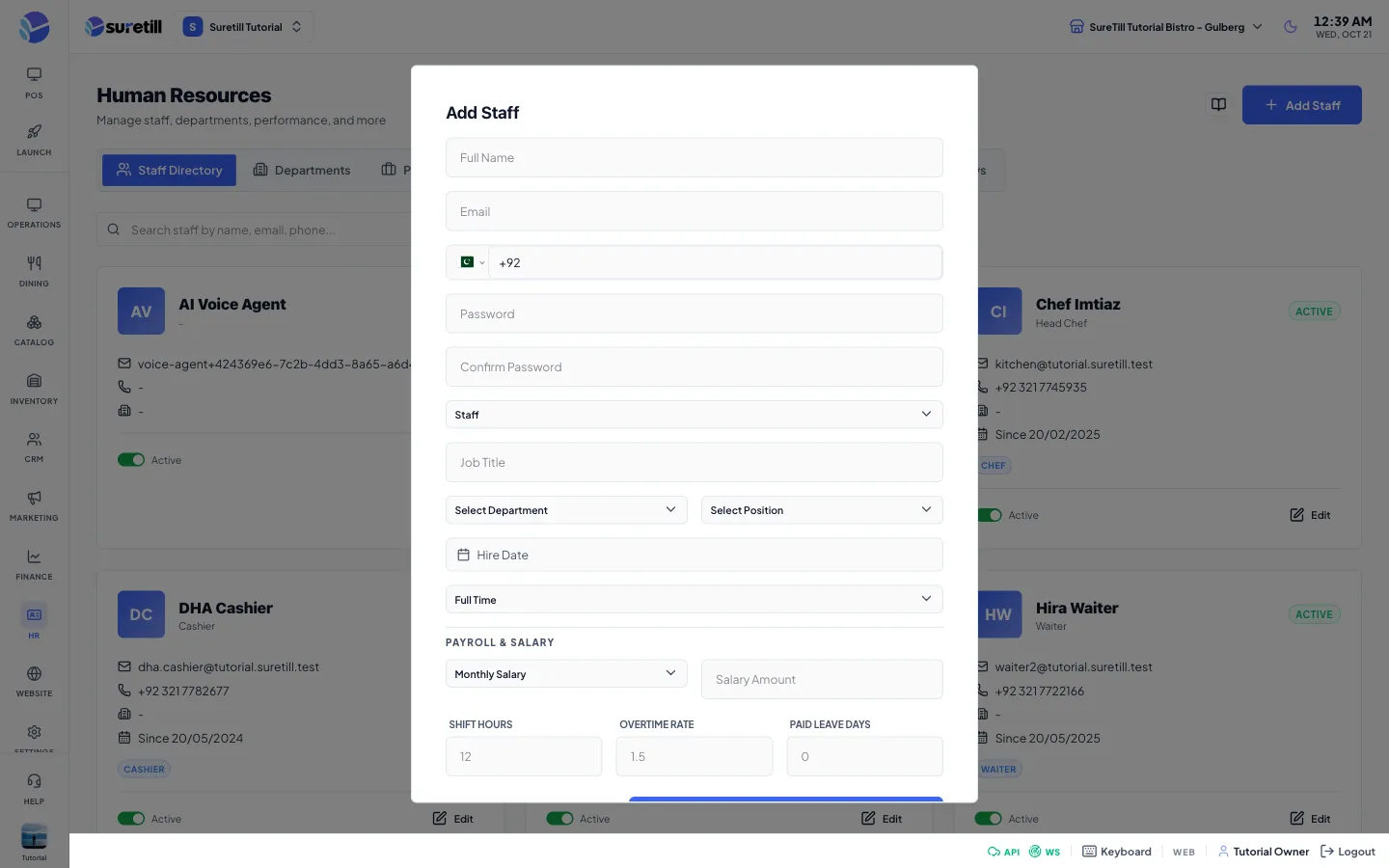
Task: Click the API status indicator
Action: pos(1003,852)
